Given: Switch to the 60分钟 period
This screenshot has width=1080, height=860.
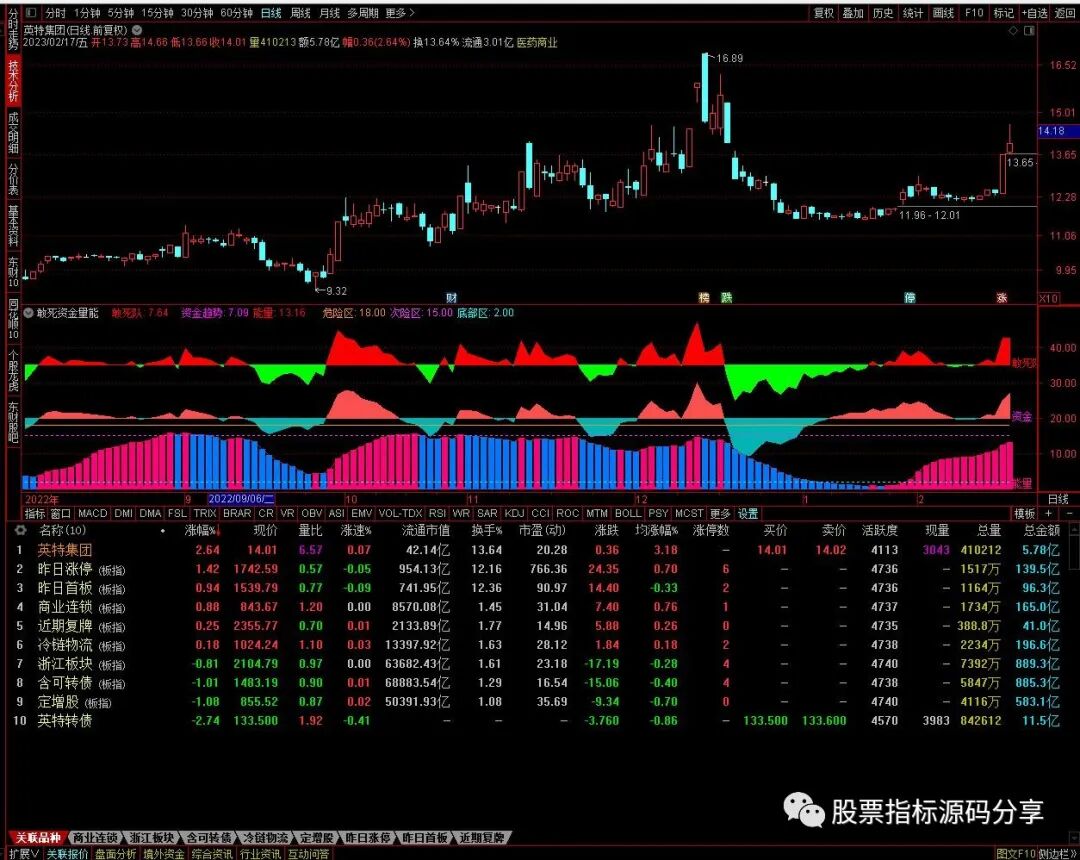Looking at the screenshot, I should point(236,13).
